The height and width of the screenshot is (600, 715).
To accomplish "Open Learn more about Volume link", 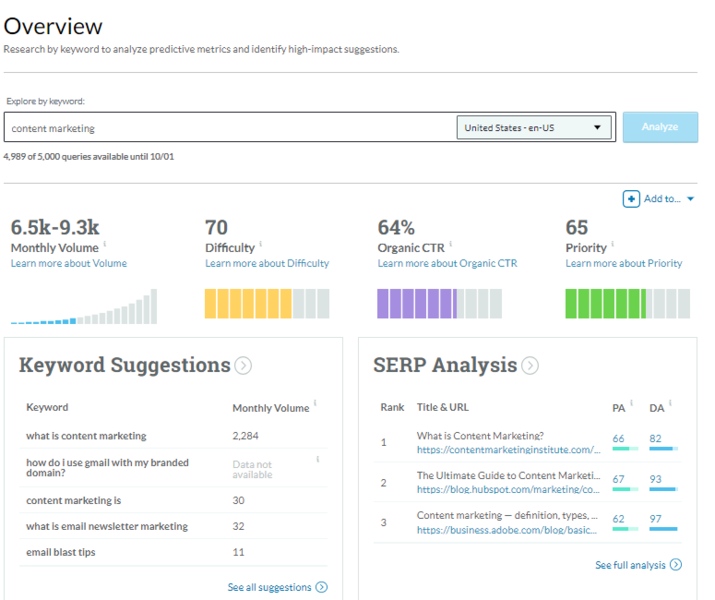I will (x=69, y=263).
